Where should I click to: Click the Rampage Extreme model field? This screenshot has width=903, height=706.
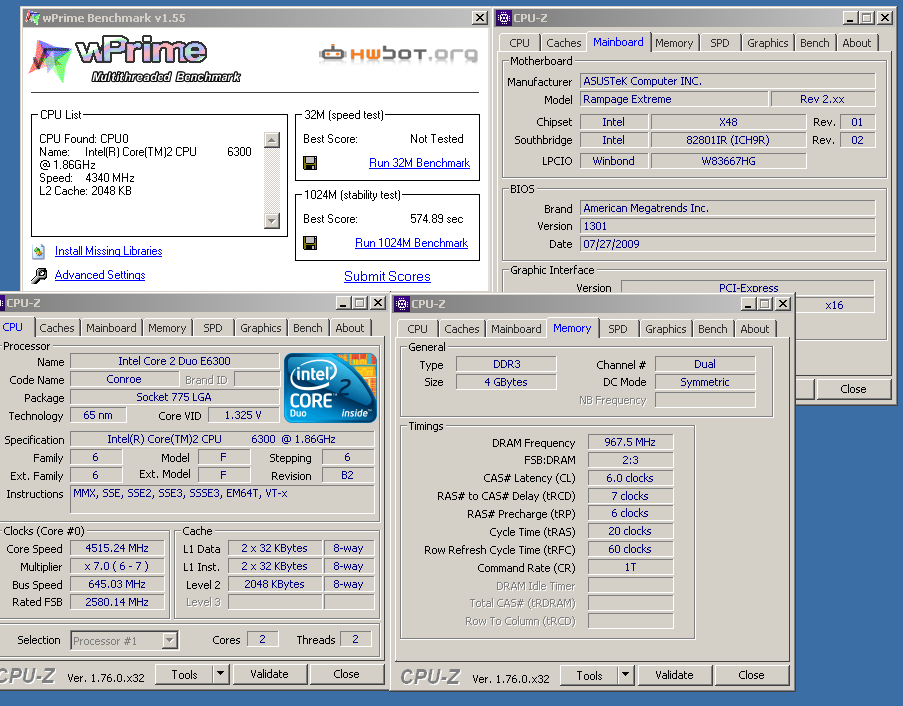click(674, 99)
